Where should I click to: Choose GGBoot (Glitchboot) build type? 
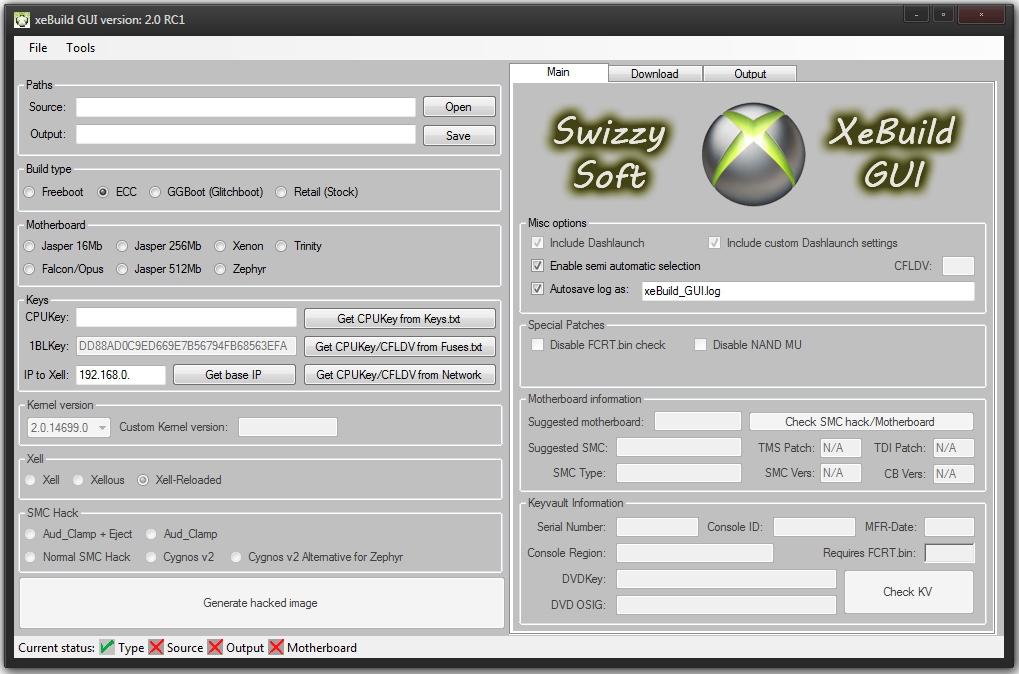tap(155, 192)
